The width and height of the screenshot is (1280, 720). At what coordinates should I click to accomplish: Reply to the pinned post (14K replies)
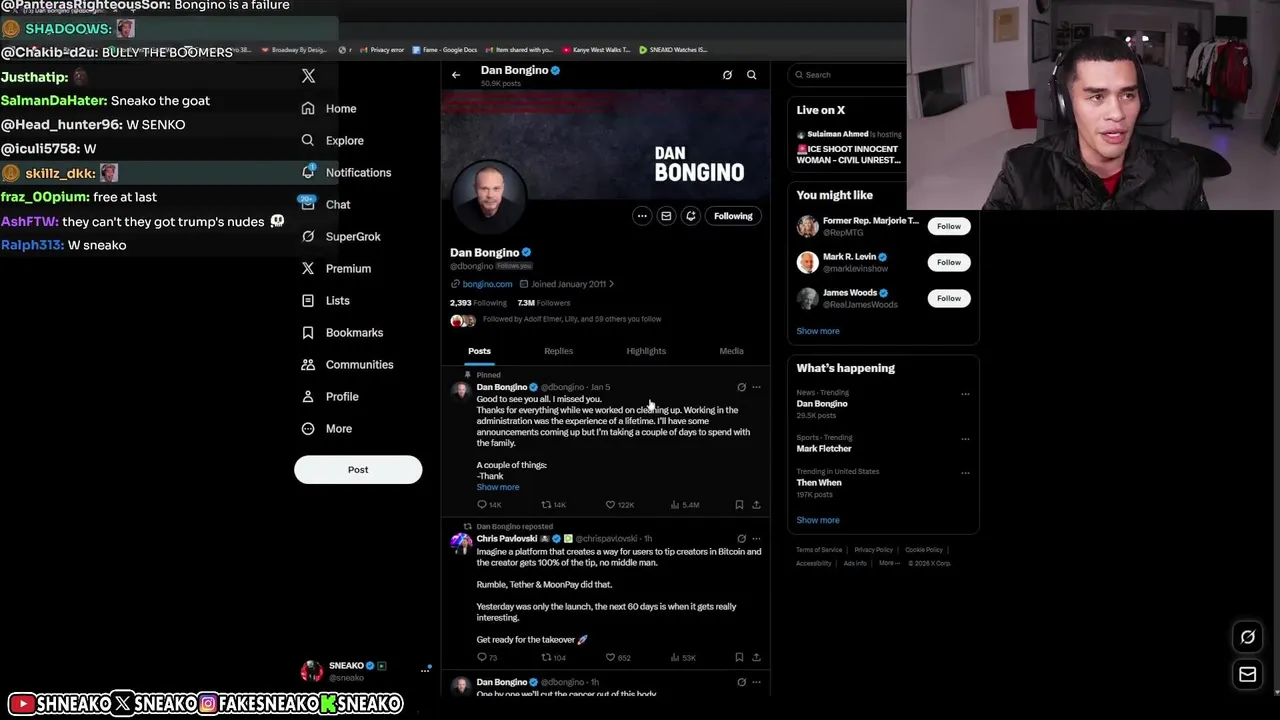pos(489,505)
